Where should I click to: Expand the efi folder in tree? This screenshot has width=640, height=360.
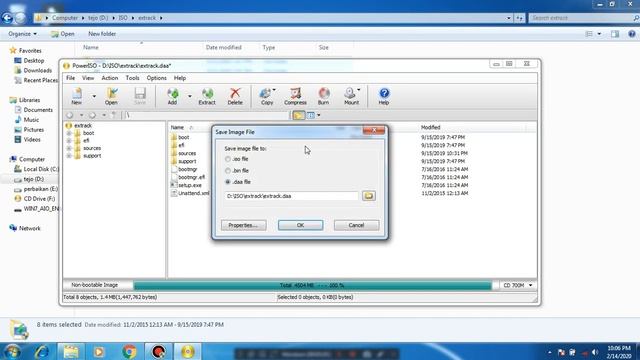(x=69, y=140)
